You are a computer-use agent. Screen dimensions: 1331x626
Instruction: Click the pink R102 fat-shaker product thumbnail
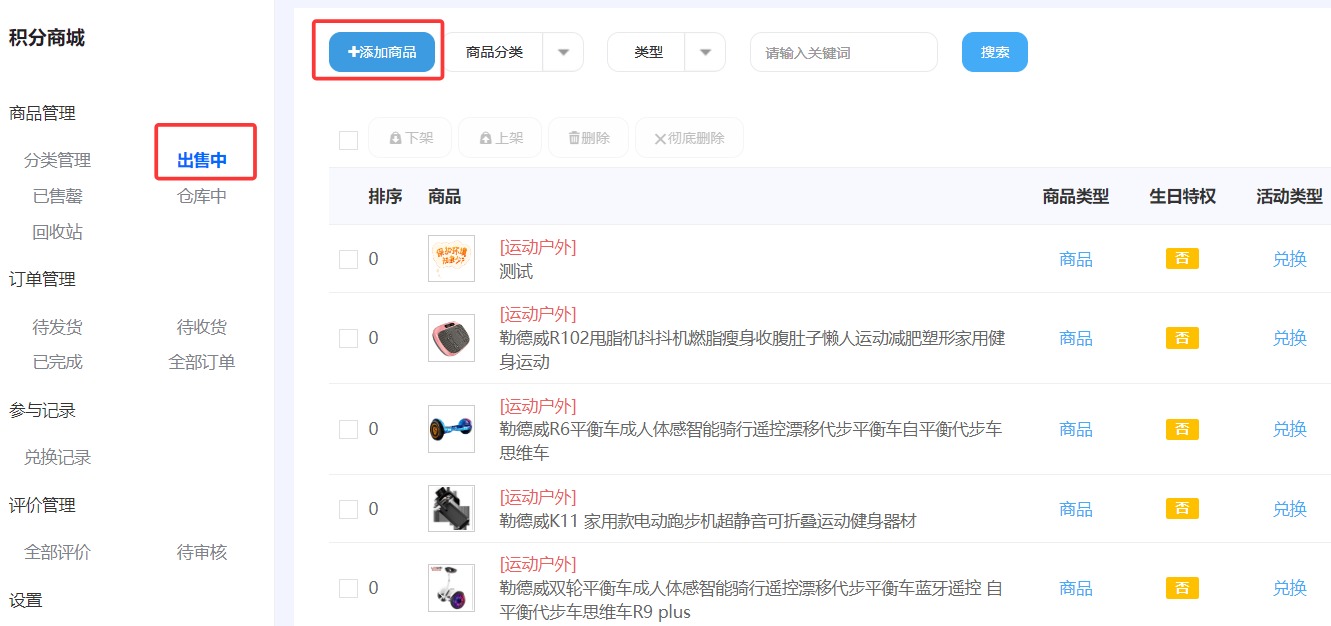[x=451, y=338]
